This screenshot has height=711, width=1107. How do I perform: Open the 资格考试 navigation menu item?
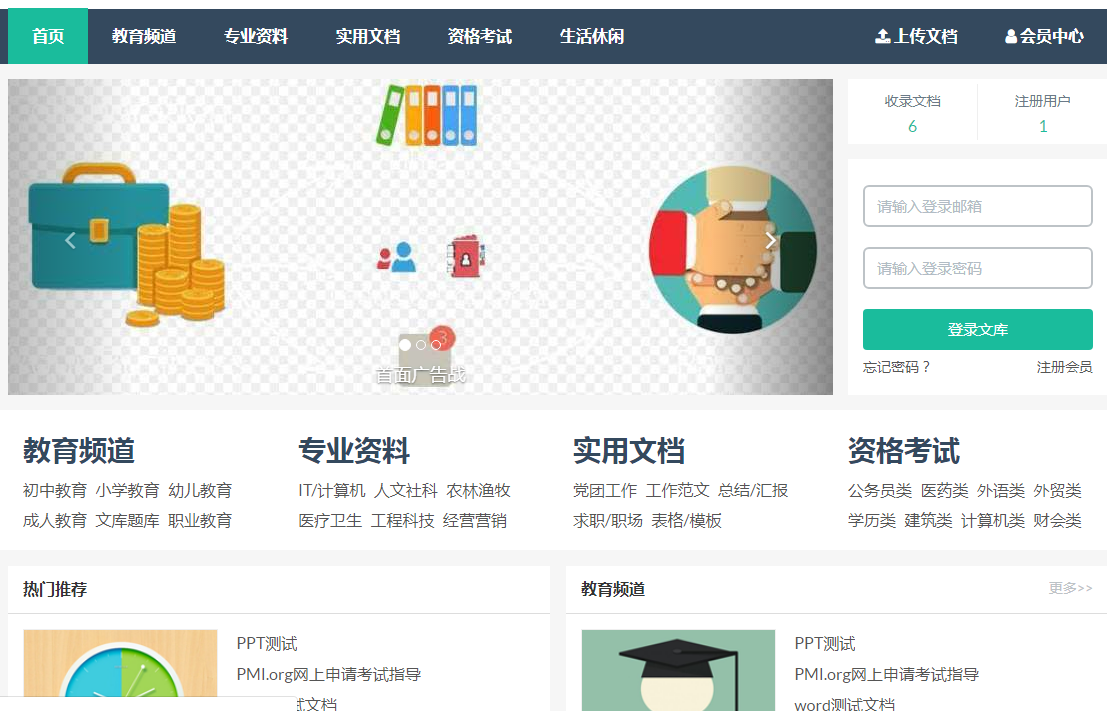point(480,36)
